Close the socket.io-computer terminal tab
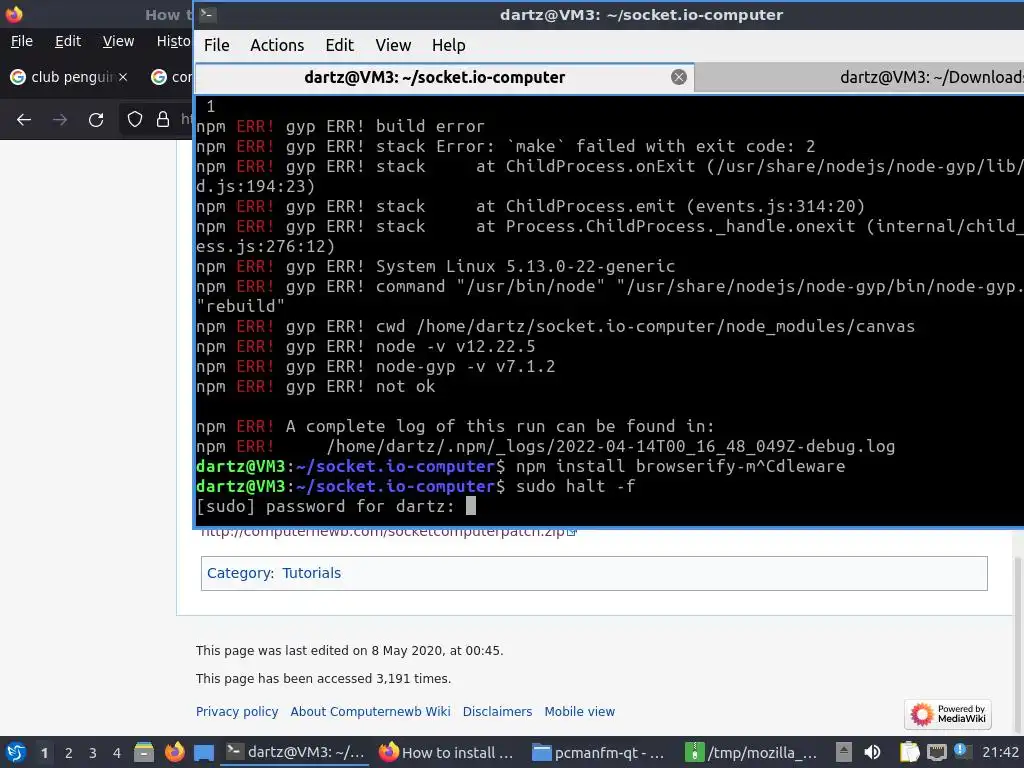Screen dimensions: 1024x768 679,77
